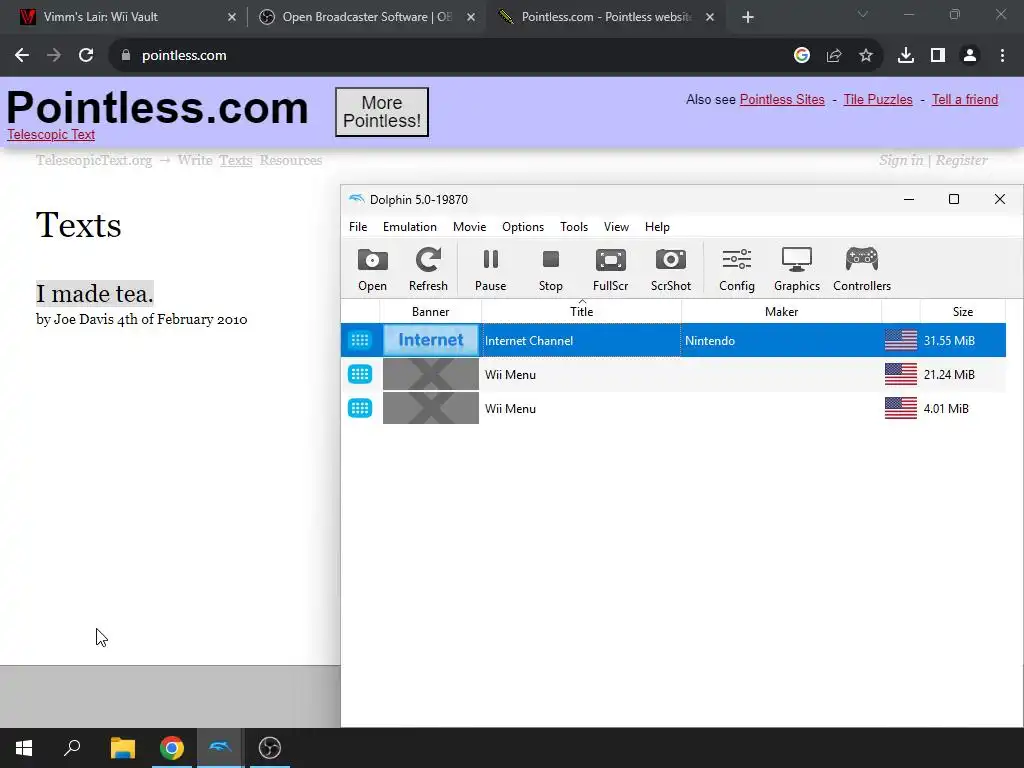Click missing banner of 21.24 MiB Wii Menu
Image resolution: width=1024 pixels, height=768 pixels.
pyautogui.click(x=430, y=374)
